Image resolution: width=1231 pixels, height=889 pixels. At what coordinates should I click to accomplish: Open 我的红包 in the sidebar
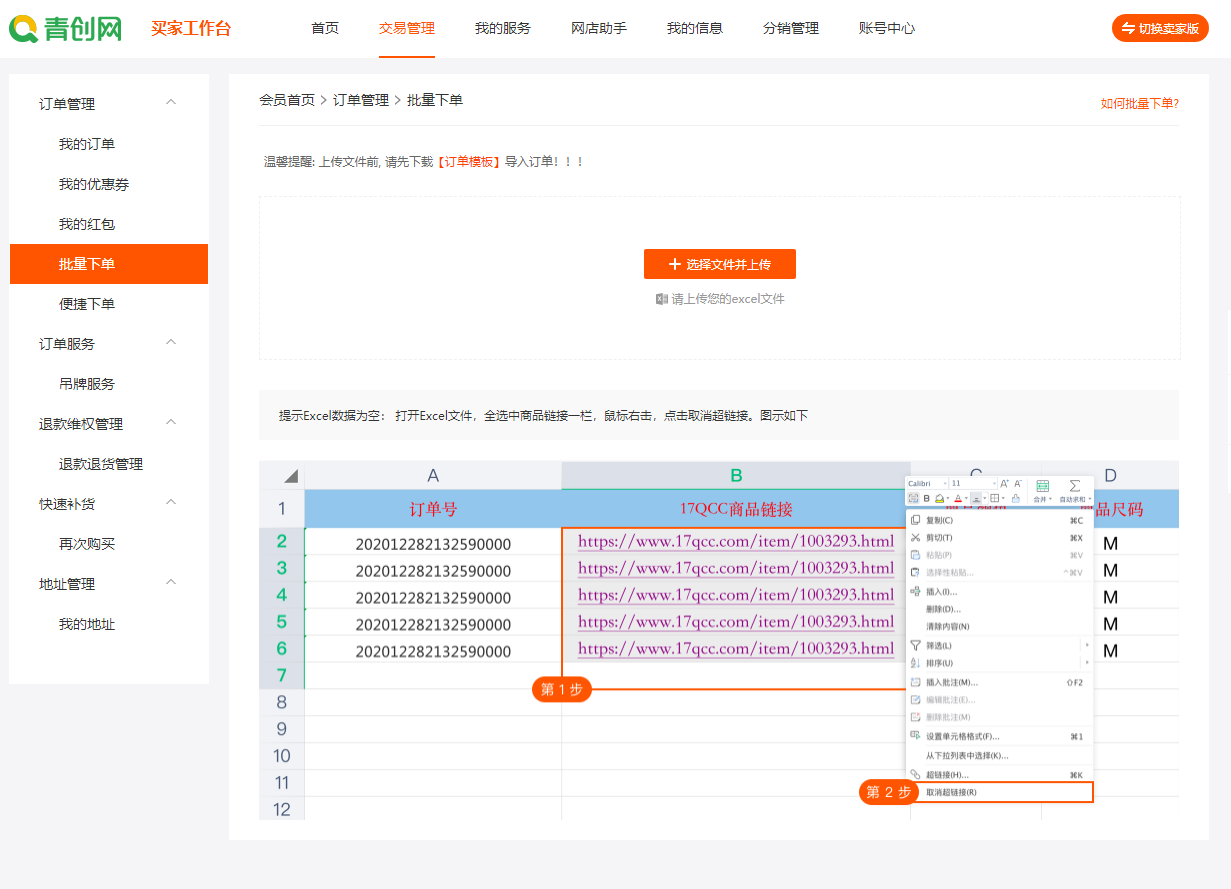pyautogui.click(x=87, y=224)
